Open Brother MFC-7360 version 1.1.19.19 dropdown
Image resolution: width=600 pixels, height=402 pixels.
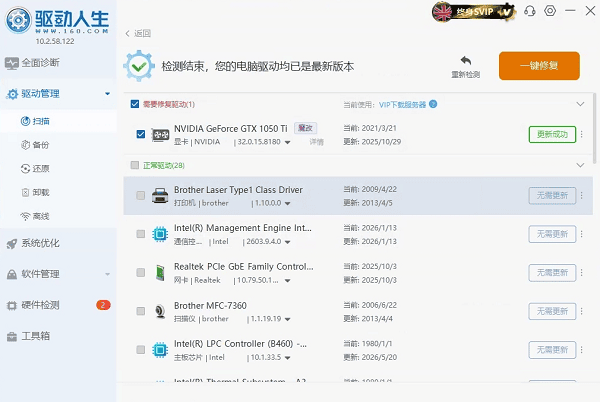[287, 319]
